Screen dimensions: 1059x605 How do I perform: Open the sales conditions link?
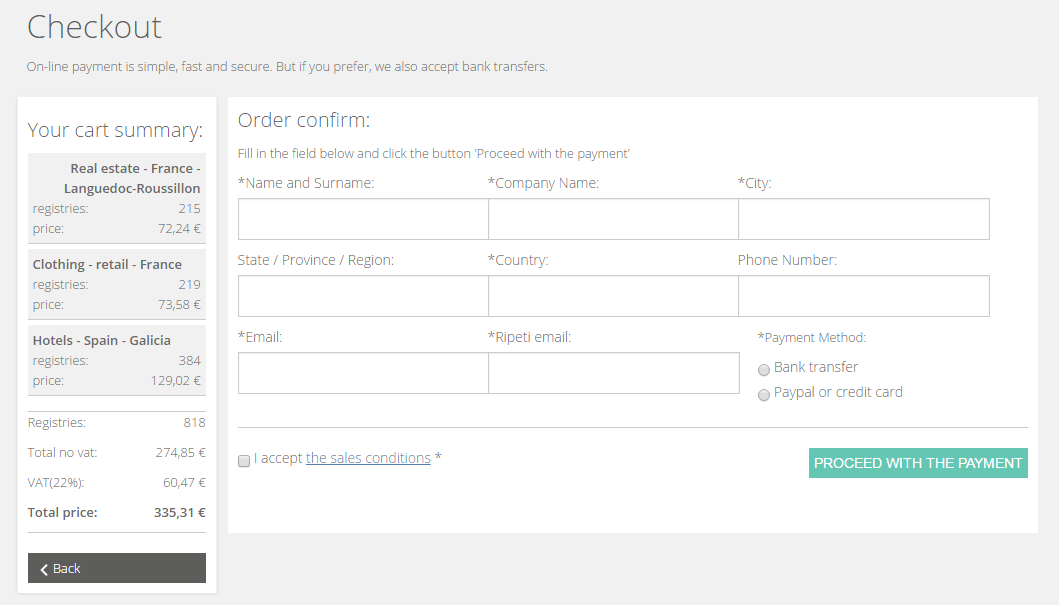click(x=368, y=458)
